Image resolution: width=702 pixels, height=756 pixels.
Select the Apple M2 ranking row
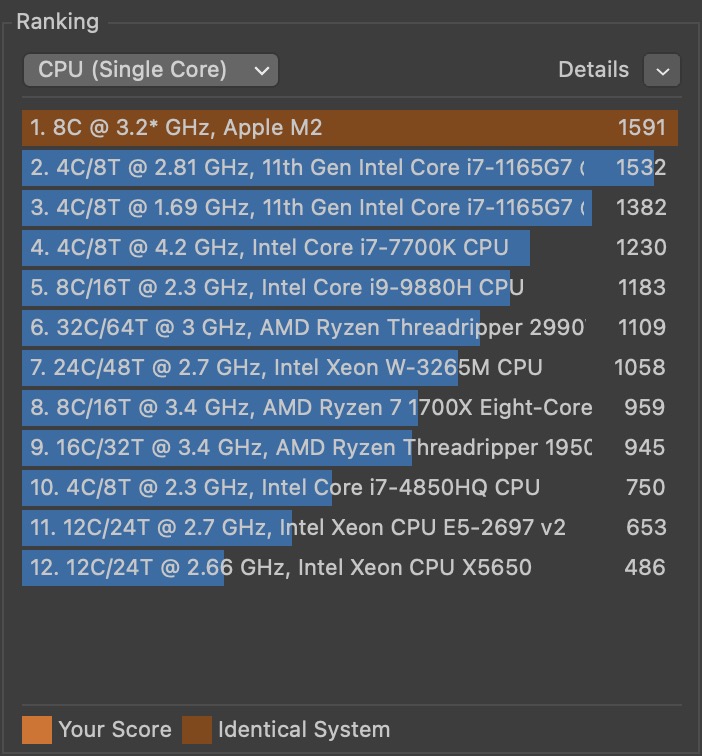(x=350, y=128)
